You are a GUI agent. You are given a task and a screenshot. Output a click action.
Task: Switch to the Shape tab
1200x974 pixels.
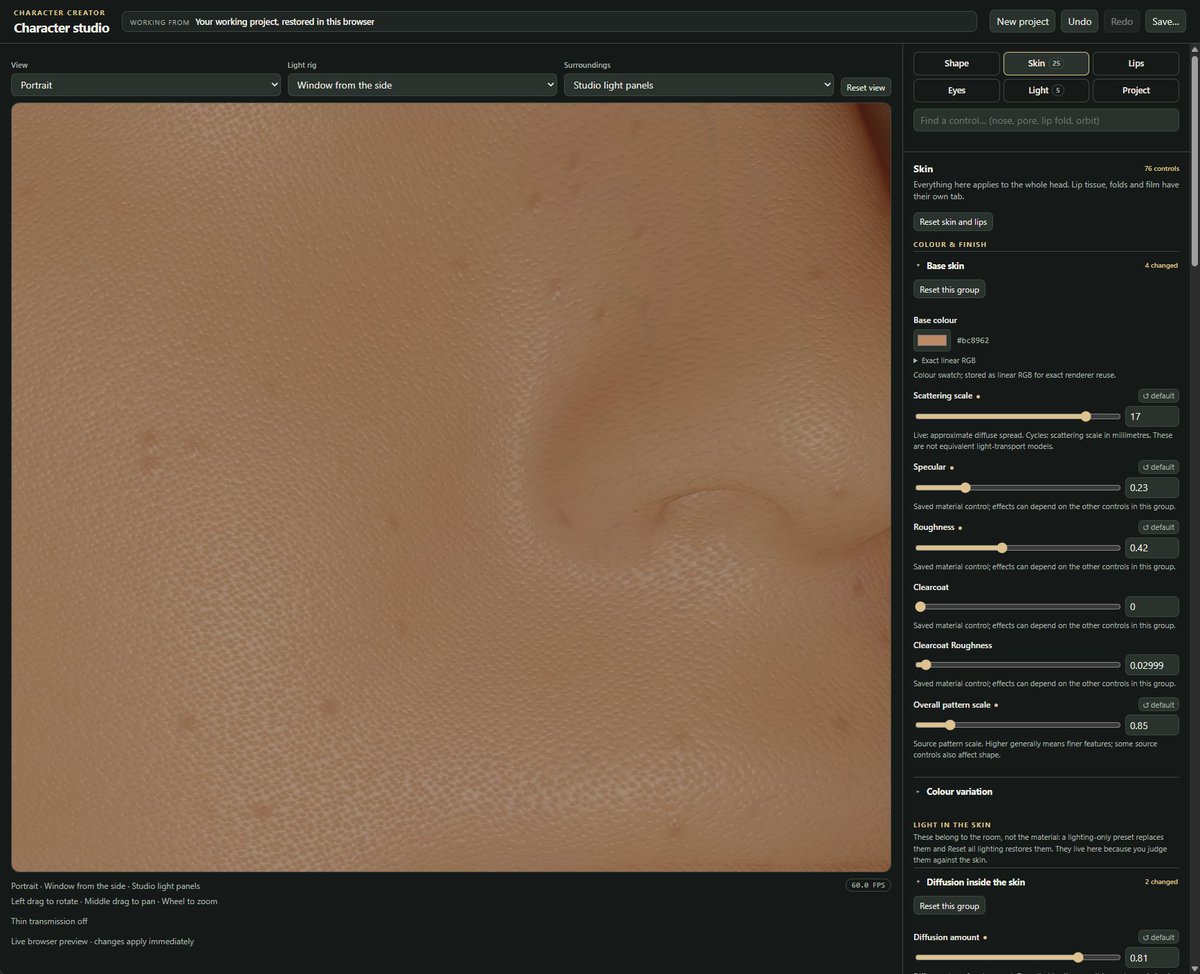tap(957, 64)
